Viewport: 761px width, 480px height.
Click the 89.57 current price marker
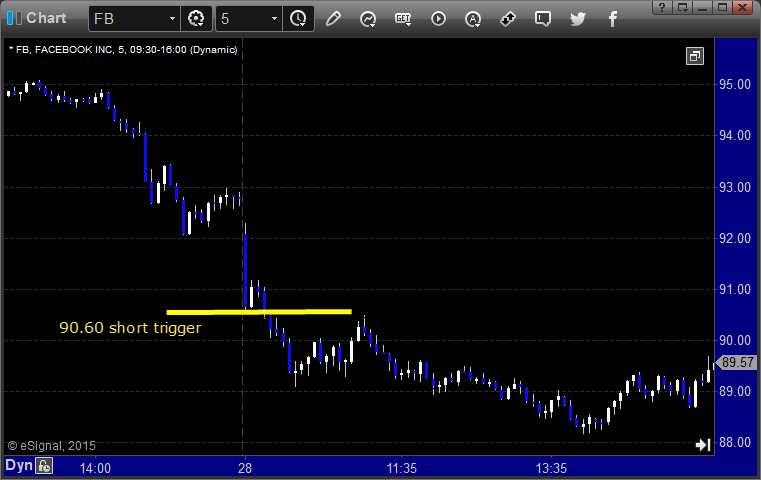pos(736,363)
